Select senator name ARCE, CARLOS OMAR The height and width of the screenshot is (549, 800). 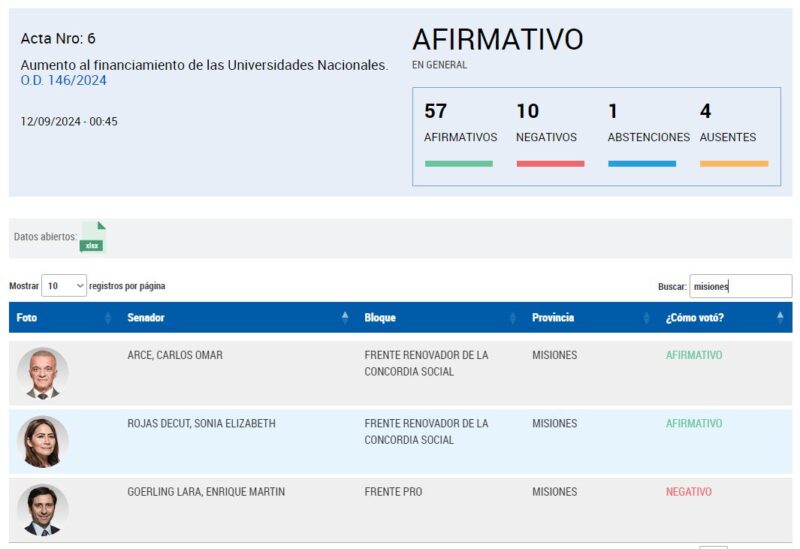[175, 355]
